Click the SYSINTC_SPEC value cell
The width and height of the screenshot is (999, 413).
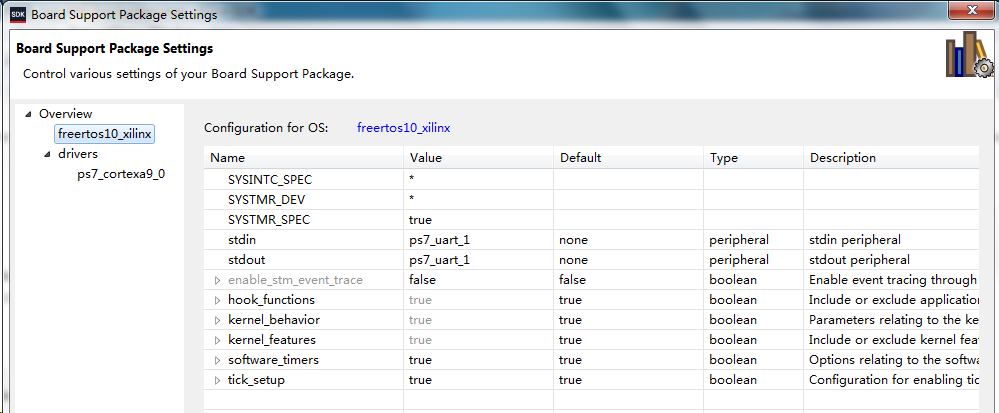[478, 180]
